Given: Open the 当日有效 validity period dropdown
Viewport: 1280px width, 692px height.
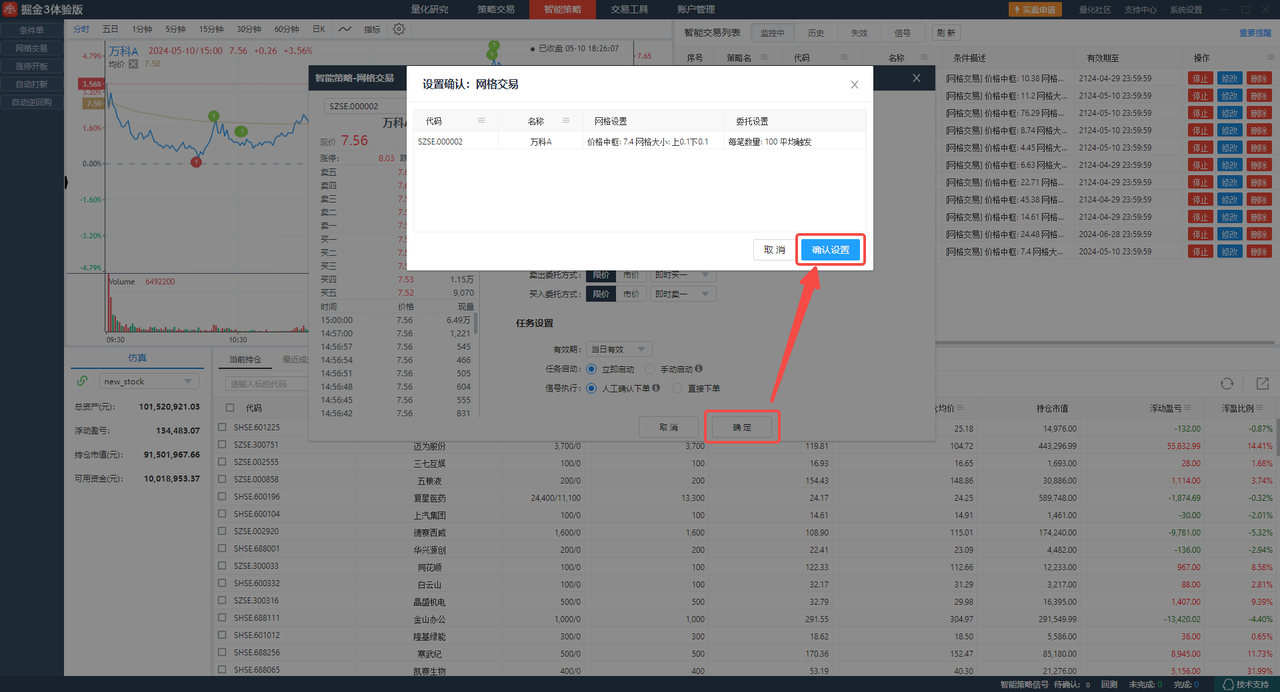Looking at the screenshot, I should [x=641, y=349].
